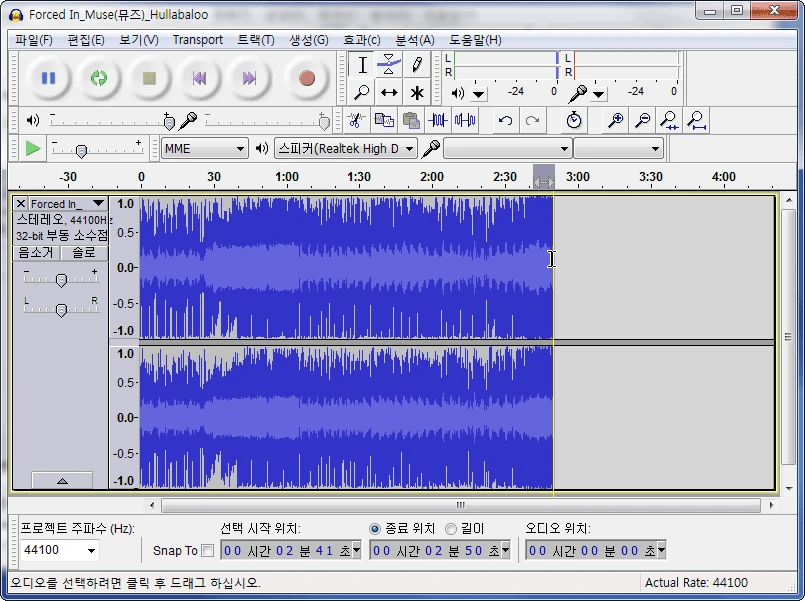
Task: Click the track gain slider
Action: tap(61, 280)
